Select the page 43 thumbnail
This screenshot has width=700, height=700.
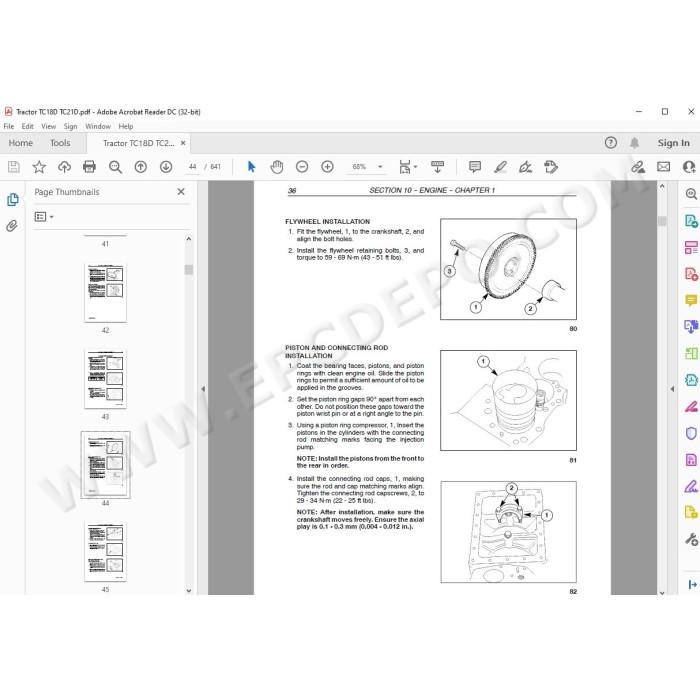click(105, 379)
